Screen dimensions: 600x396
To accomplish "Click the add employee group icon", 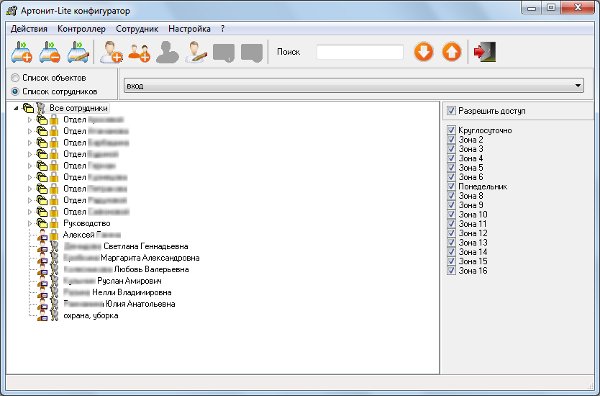I will coord(139,52).
